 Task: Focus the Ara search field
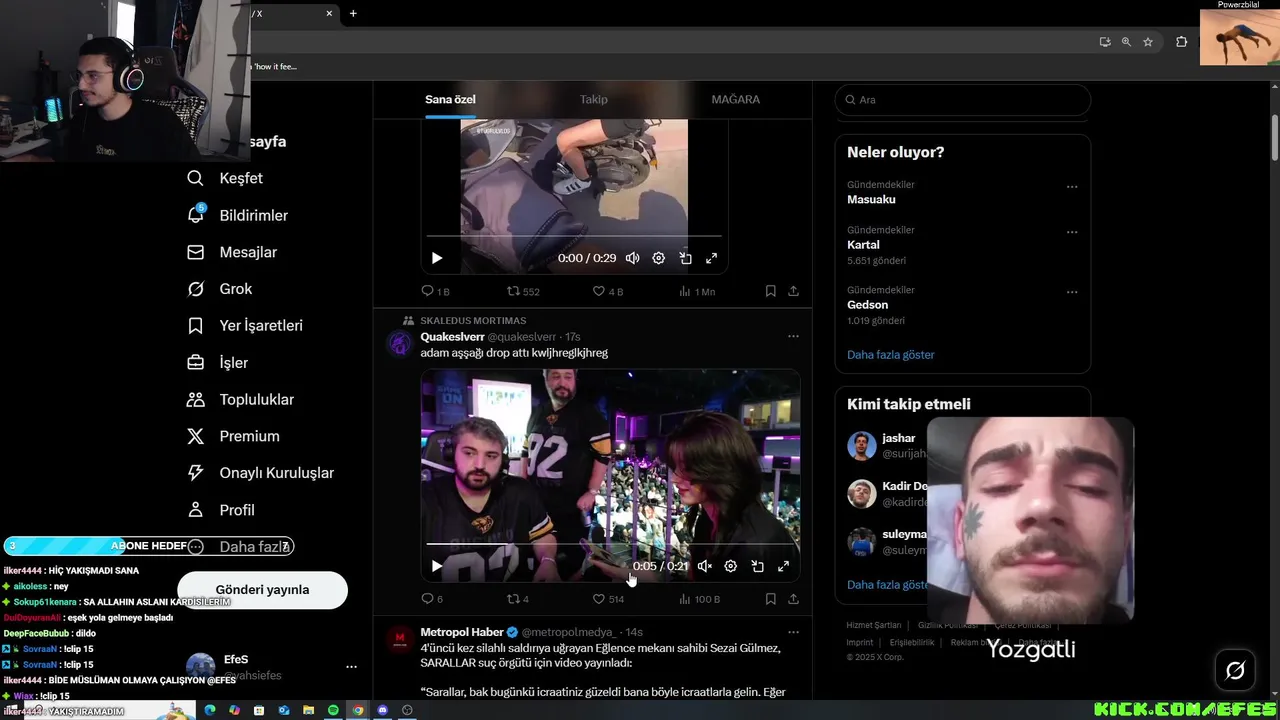(x=963, y=100)
